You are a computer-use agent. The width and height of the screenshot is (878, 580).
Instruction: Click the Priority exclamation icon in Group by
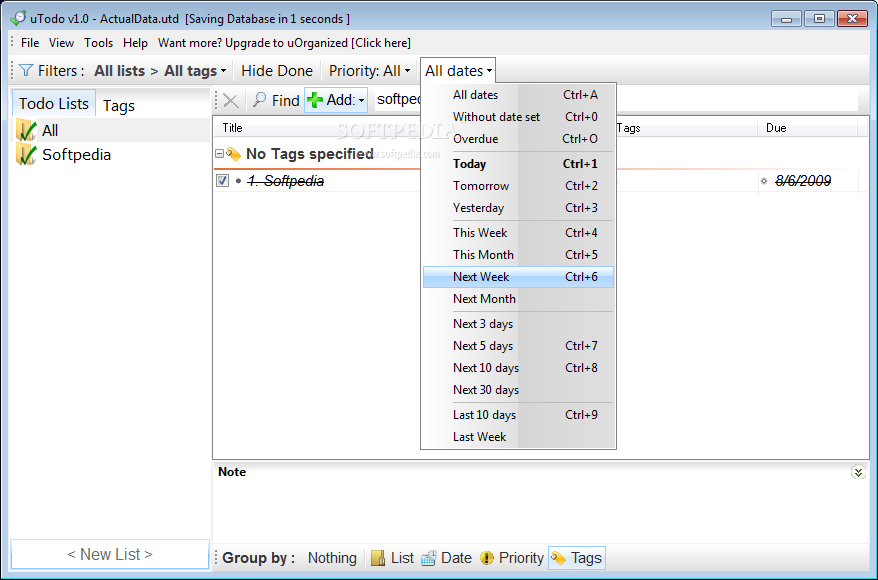pos(487,558)
